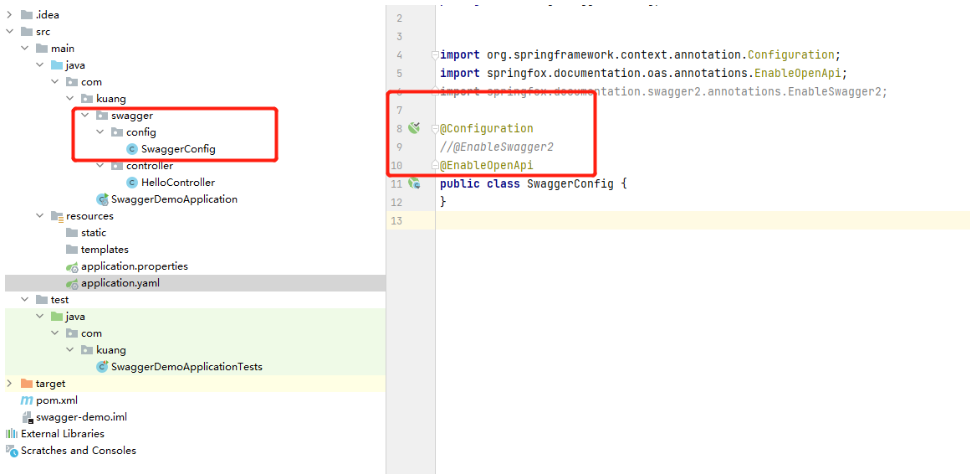Click the application.properties Spring file icon
The image size is (970, 474).
[x=72, y=267]
